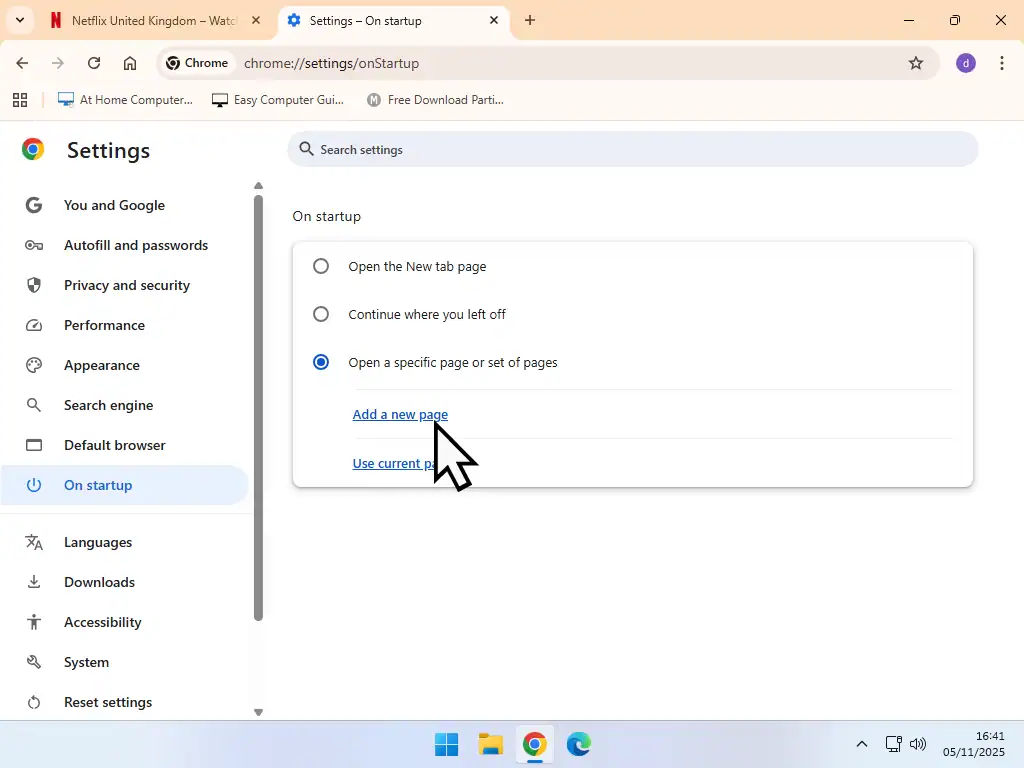This screenshot has width=1024, height=768.
Task: Click the Chrome chip in the address bar
Action: [x=197, y=63]
